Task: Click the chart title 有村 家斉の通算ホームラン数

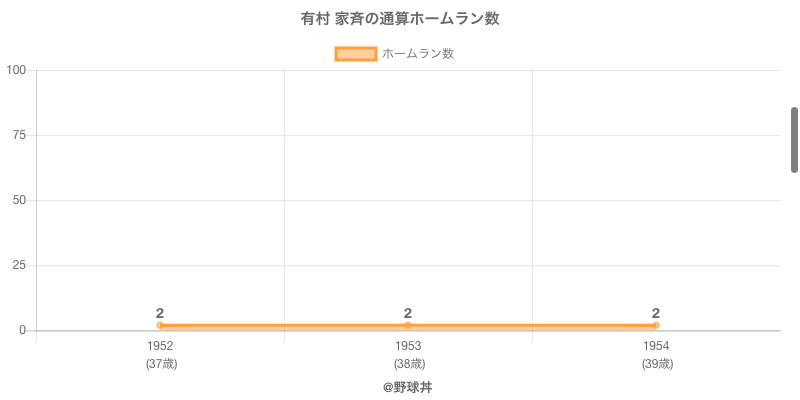Action: [400, 19]
